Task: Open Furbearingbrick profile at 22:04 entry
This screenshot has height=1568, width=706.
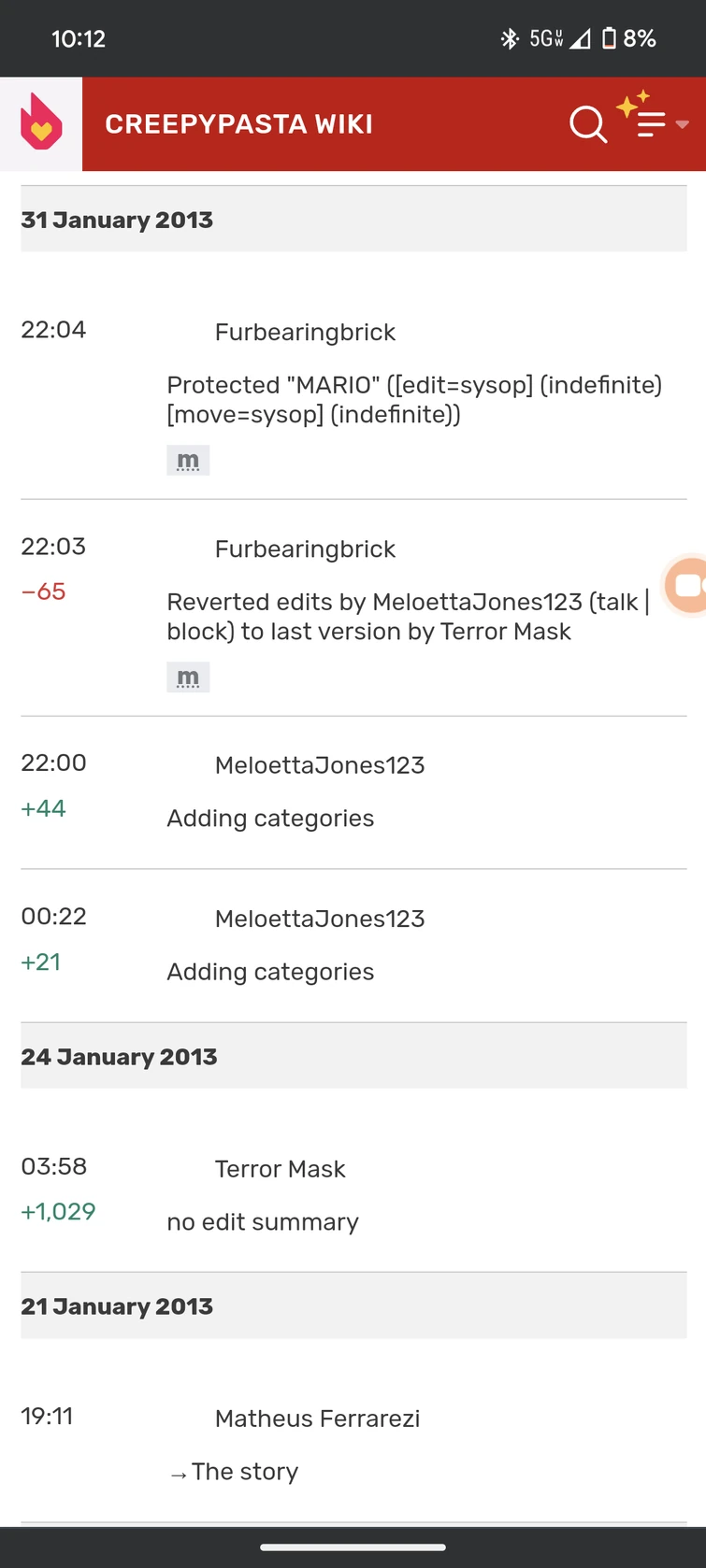Action: (305, 333)
